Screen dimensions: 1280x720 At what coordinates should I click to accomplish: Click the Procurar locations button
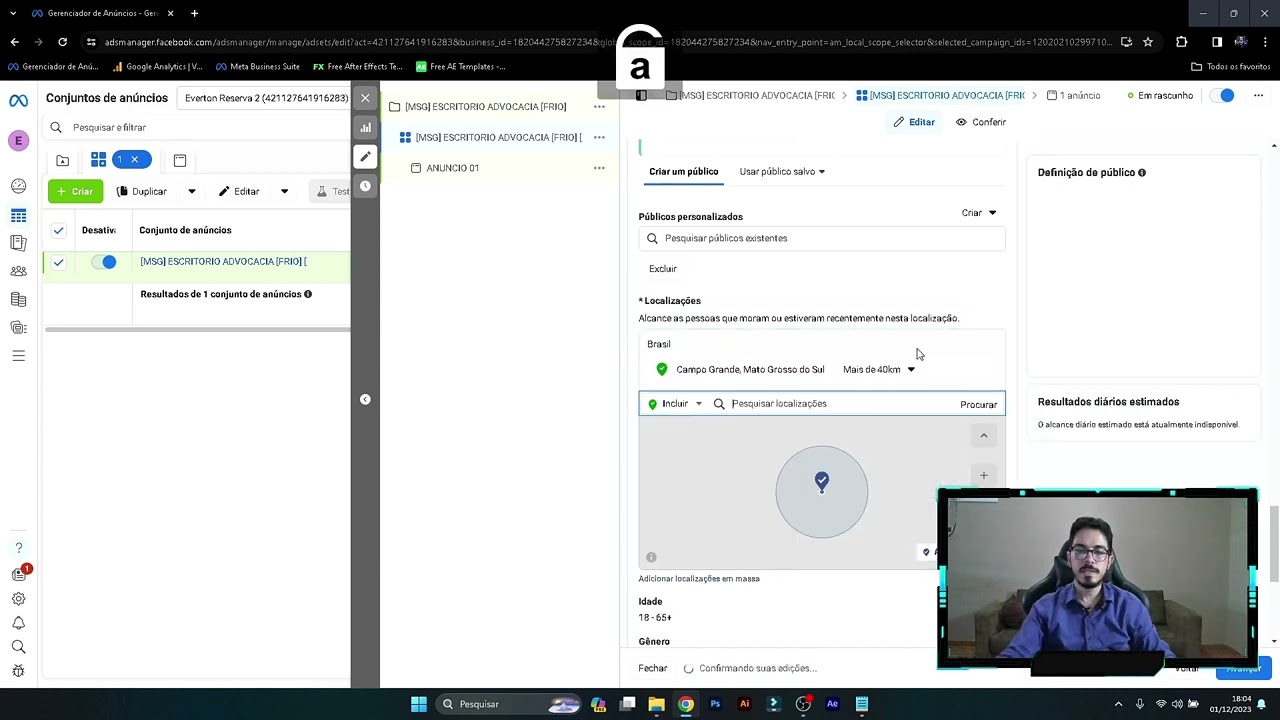(978, 405)
